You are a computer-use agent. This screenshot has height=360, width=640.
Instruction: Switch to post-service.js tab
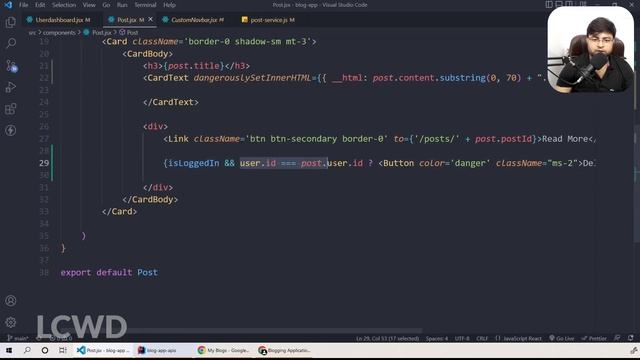[268, 20]
